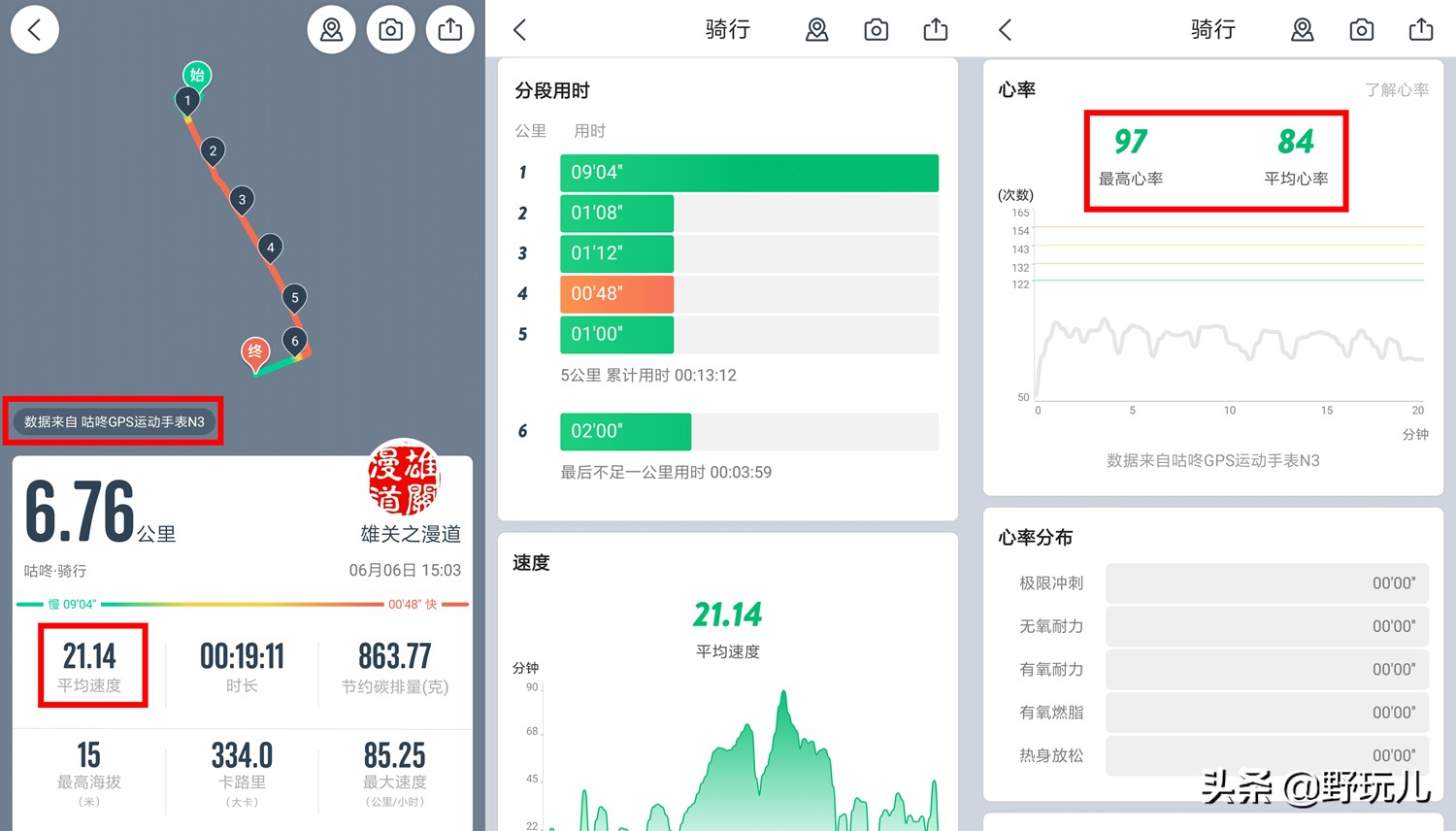The height and width of the screenshot is (831, 1456).
Task: Click the camera screenshot icon on the map screen
Action: [390, 29]
